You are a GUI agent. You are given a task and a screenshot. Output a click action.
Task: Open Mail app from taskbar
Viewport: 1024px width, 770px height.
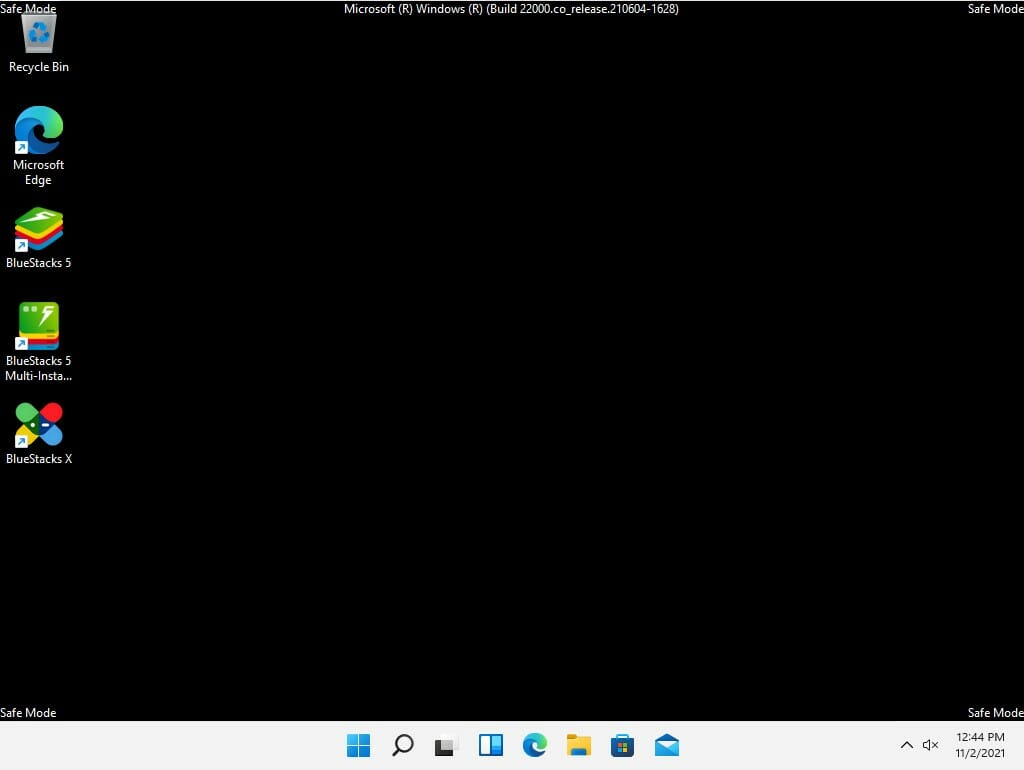click(667, 745)
